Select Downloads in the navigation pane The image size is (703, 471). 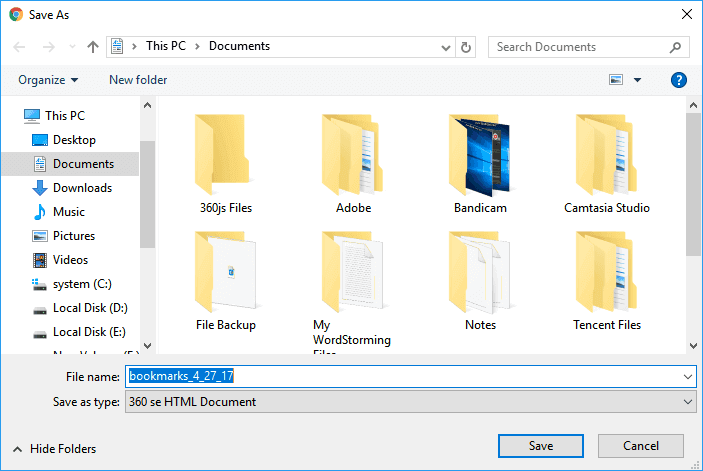click(82, 188)
